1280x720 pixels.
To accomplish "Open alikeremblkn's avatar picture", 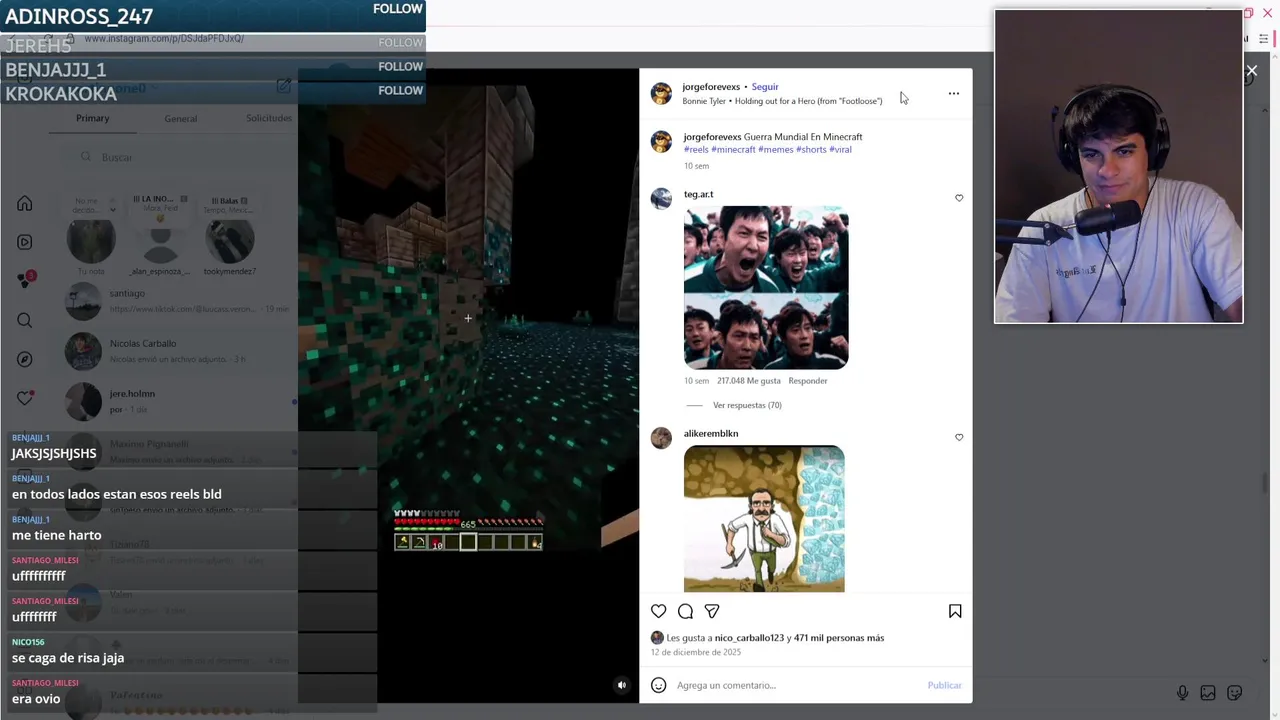I will [661, 438].
